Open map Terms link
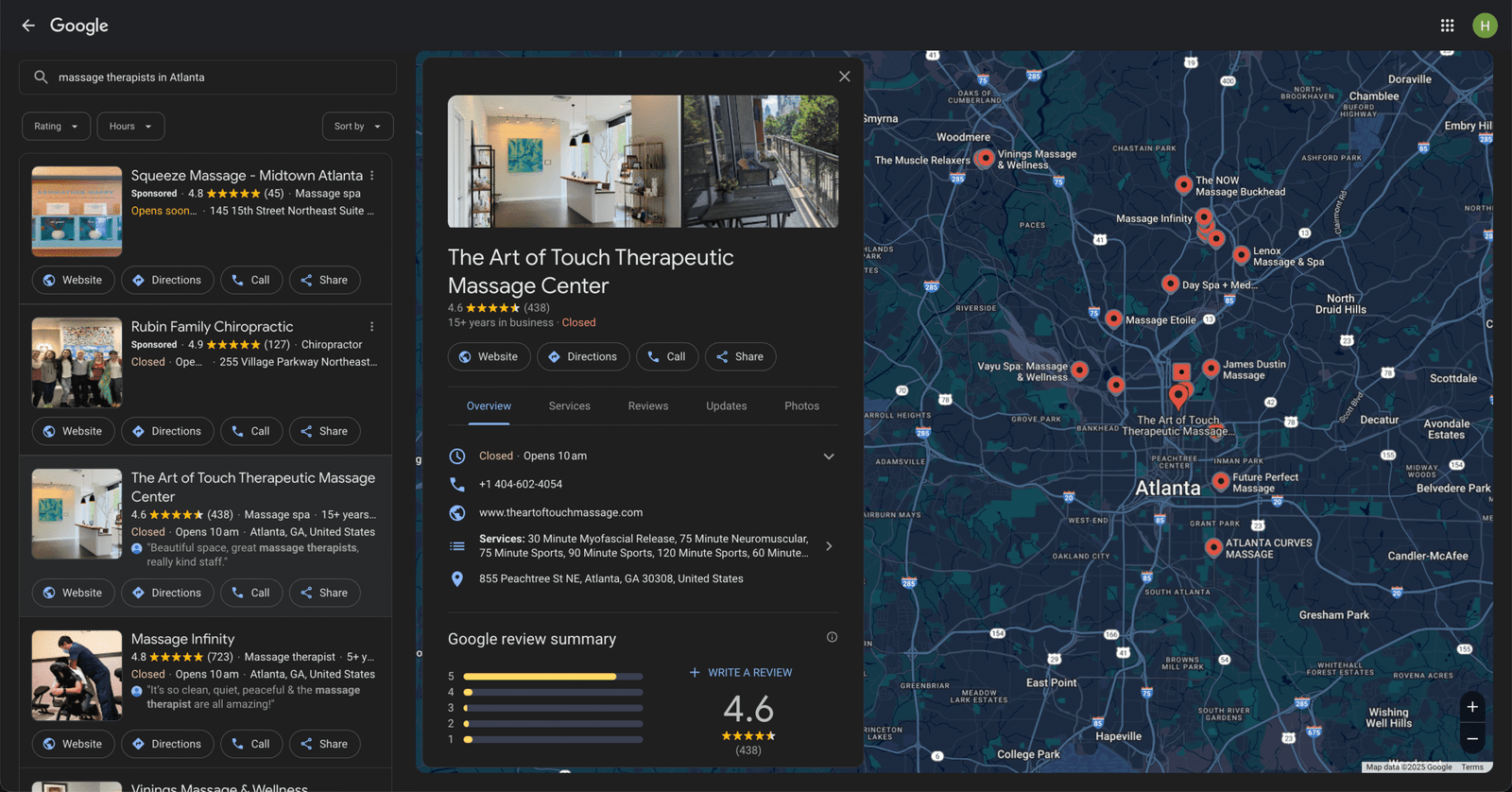This screenshot has width=1512, height=792. point(1472,767)
